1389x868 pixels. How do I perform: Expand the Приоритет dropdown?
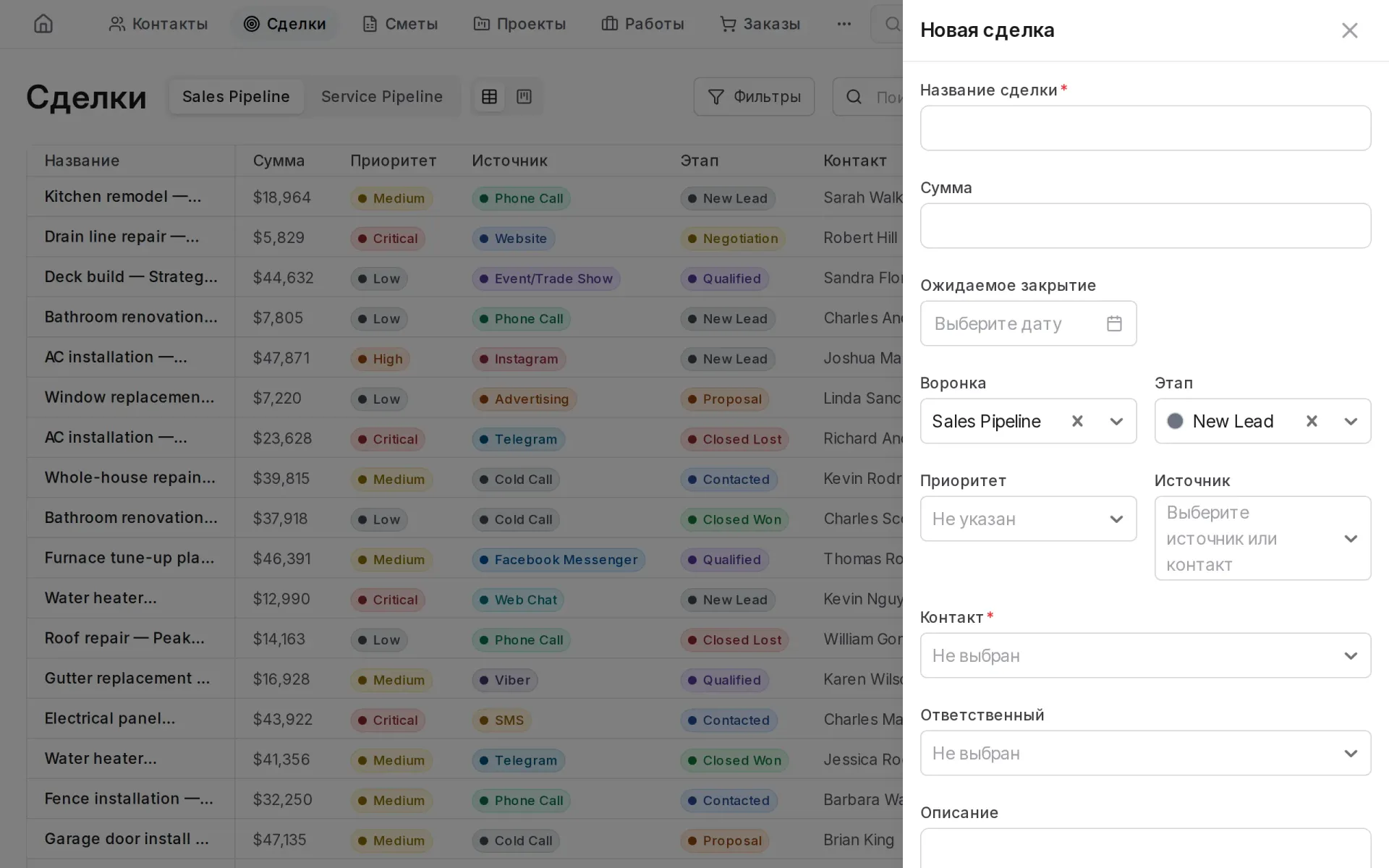coord(1028,519)
